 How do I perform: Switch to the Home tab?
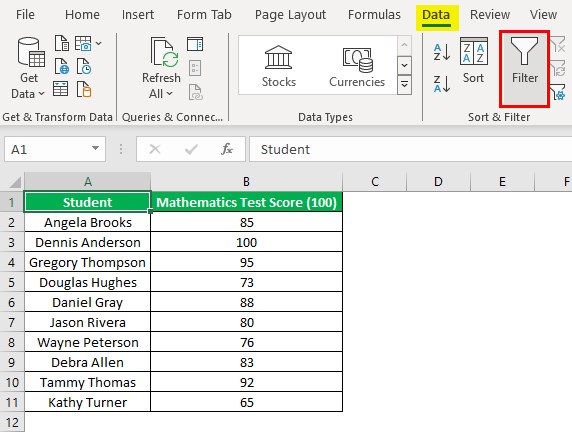[82, 15]
